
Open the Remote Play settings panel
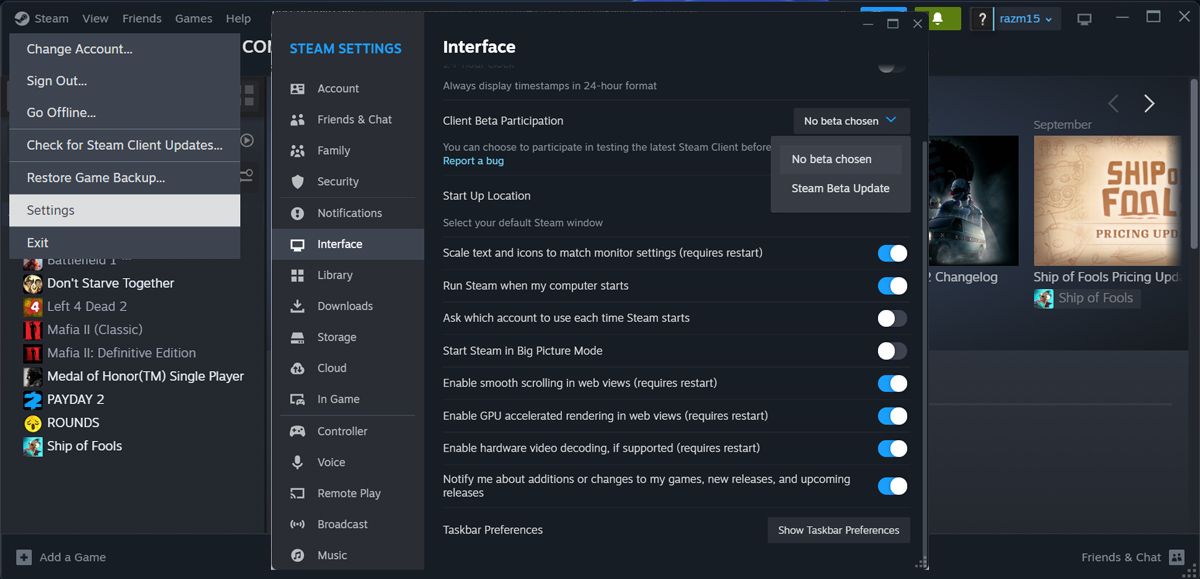click(349, 493)
